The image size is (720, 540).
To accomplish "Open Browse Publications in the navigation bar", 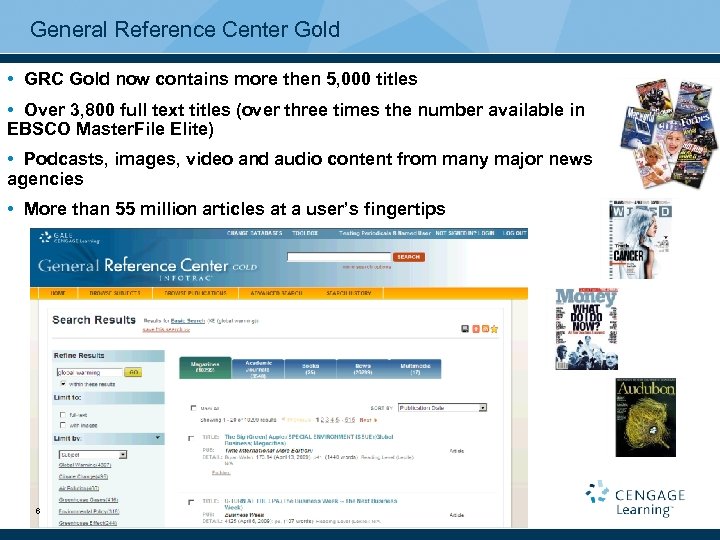I will [x=196, y=293].
